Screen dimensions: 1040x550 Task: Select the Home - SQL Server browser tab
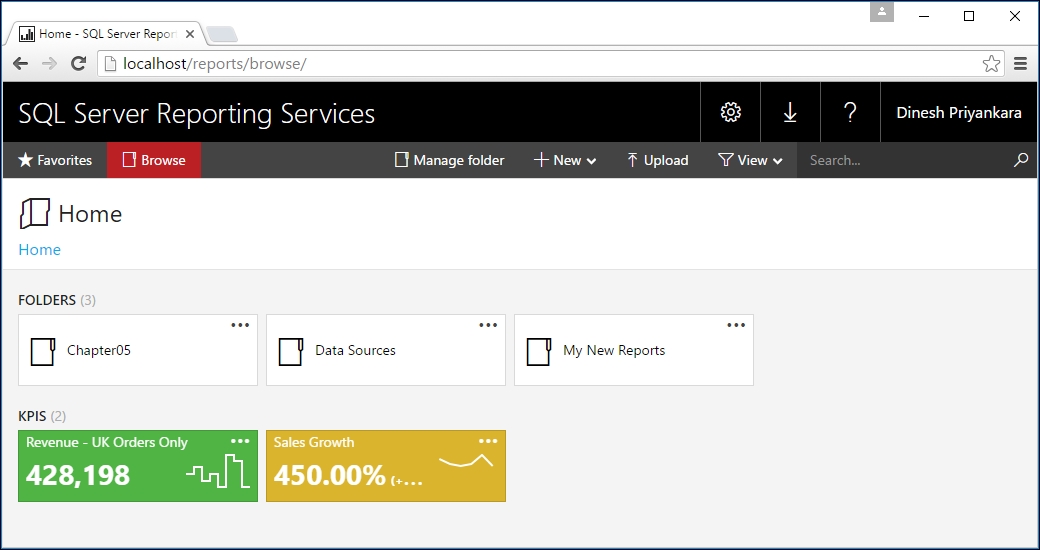point(106,34)
